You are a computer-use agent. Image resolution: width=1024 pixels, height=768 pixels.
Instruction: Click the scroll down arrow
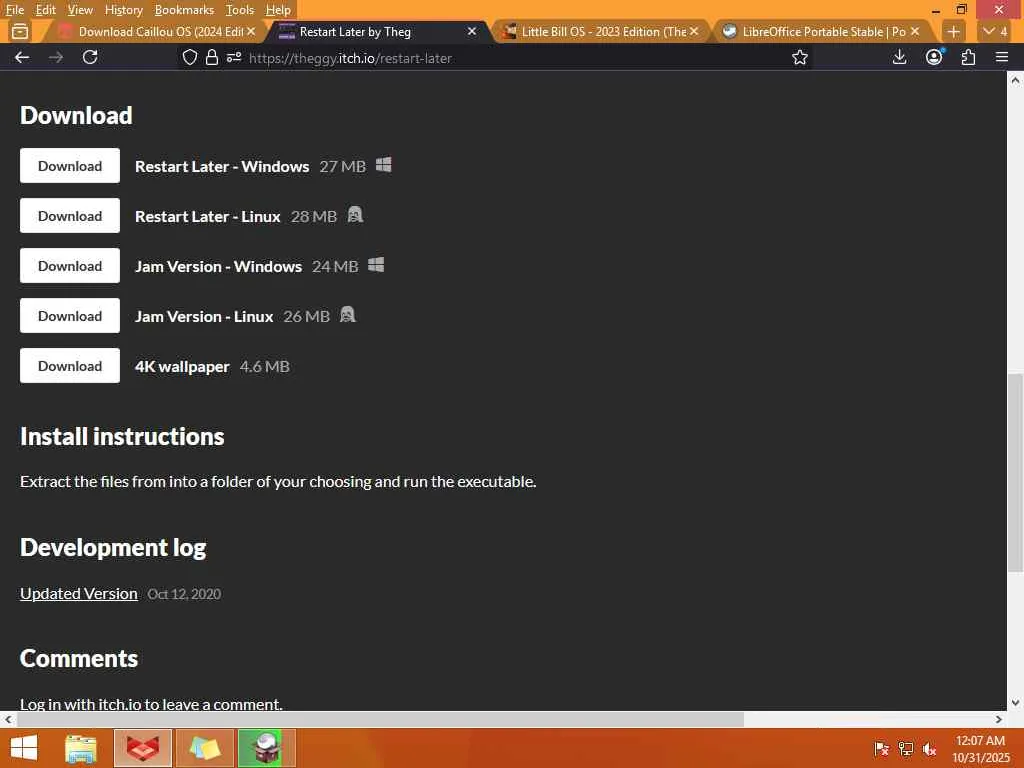pyautogui.click(x=1015, y=703)
